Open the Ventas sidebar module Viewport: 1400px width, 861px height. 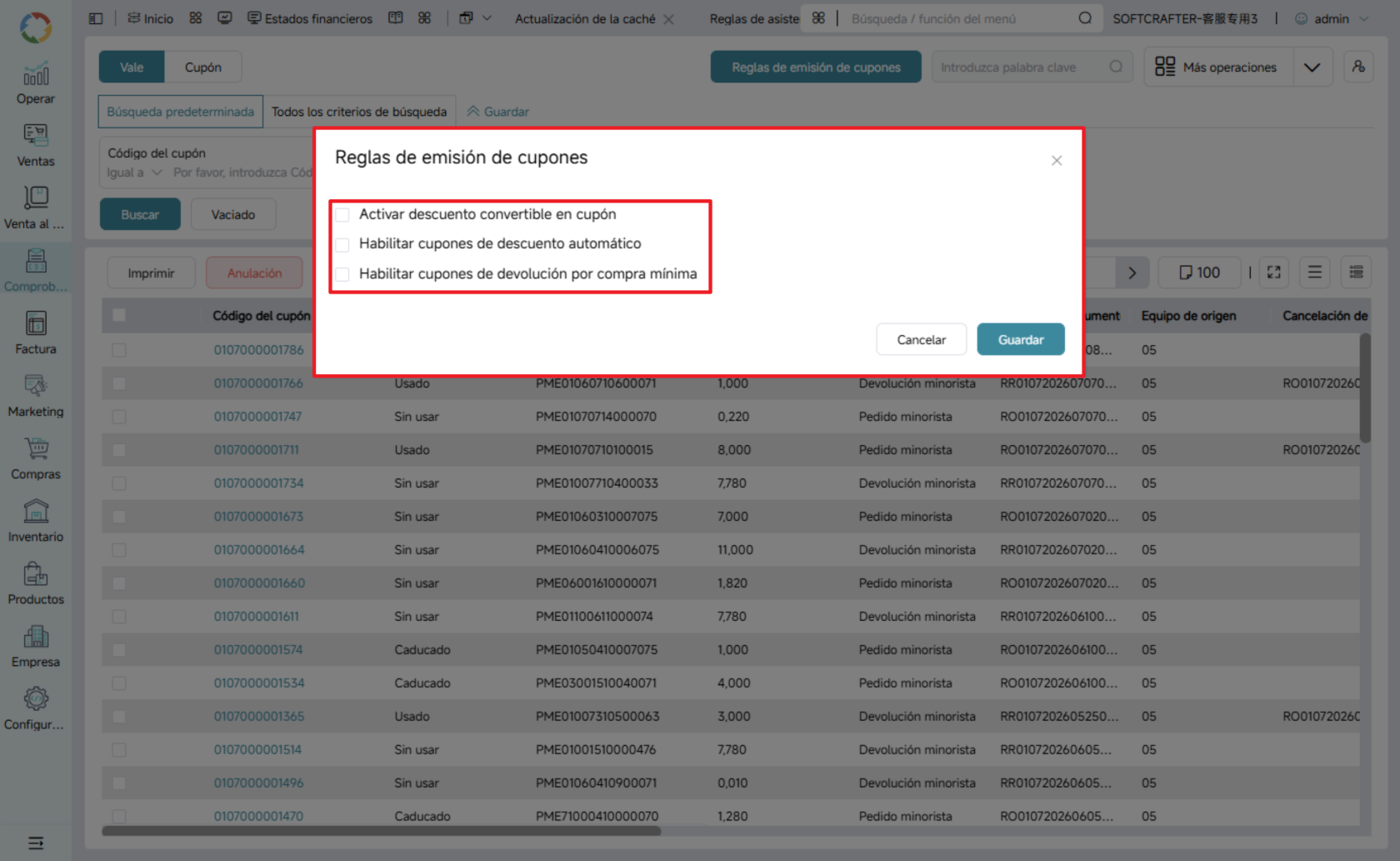point(36,146)
